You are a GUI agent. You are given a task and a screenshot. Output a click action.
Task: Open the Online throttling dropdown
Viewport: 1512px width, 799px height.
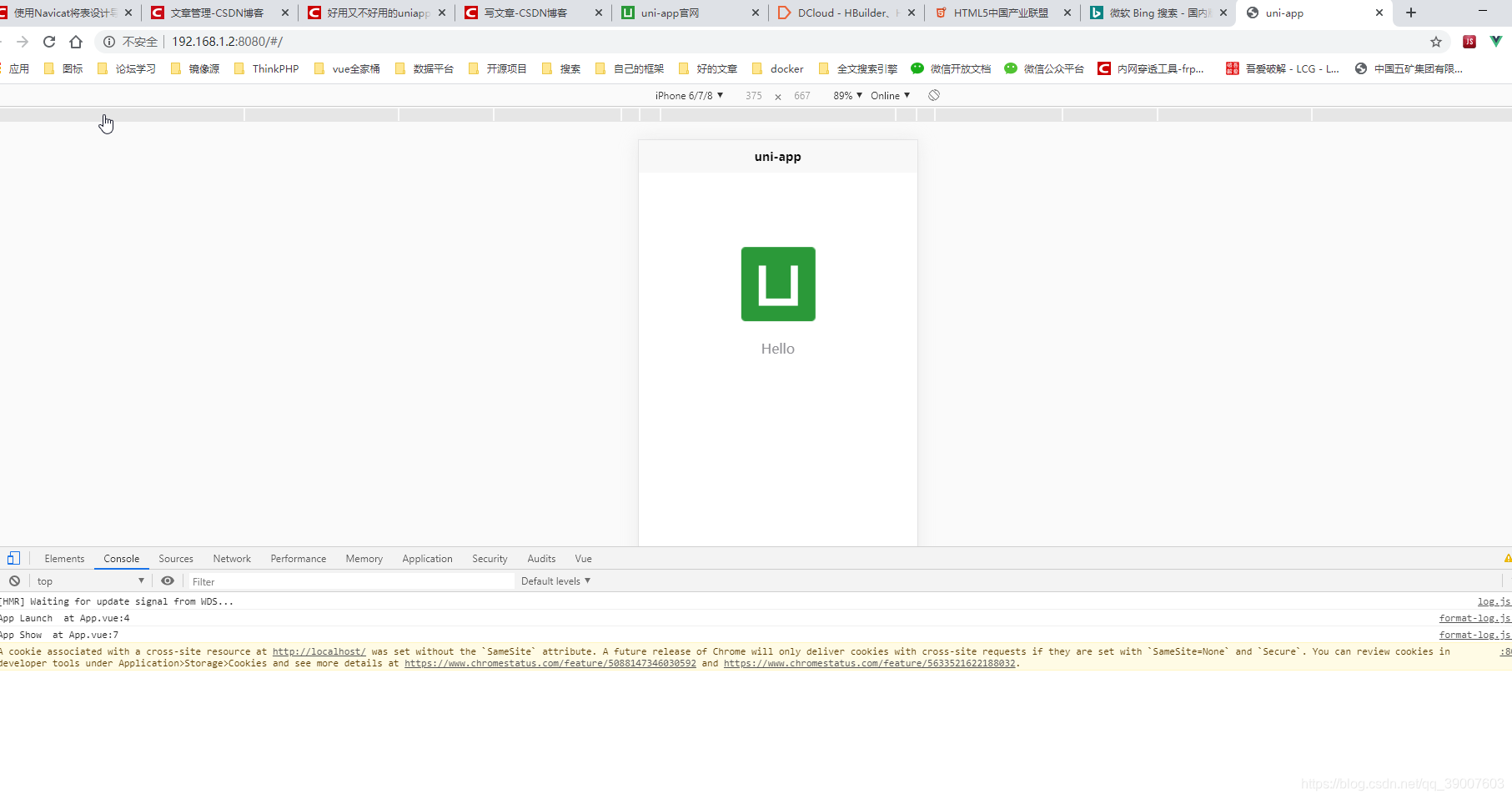890,95
